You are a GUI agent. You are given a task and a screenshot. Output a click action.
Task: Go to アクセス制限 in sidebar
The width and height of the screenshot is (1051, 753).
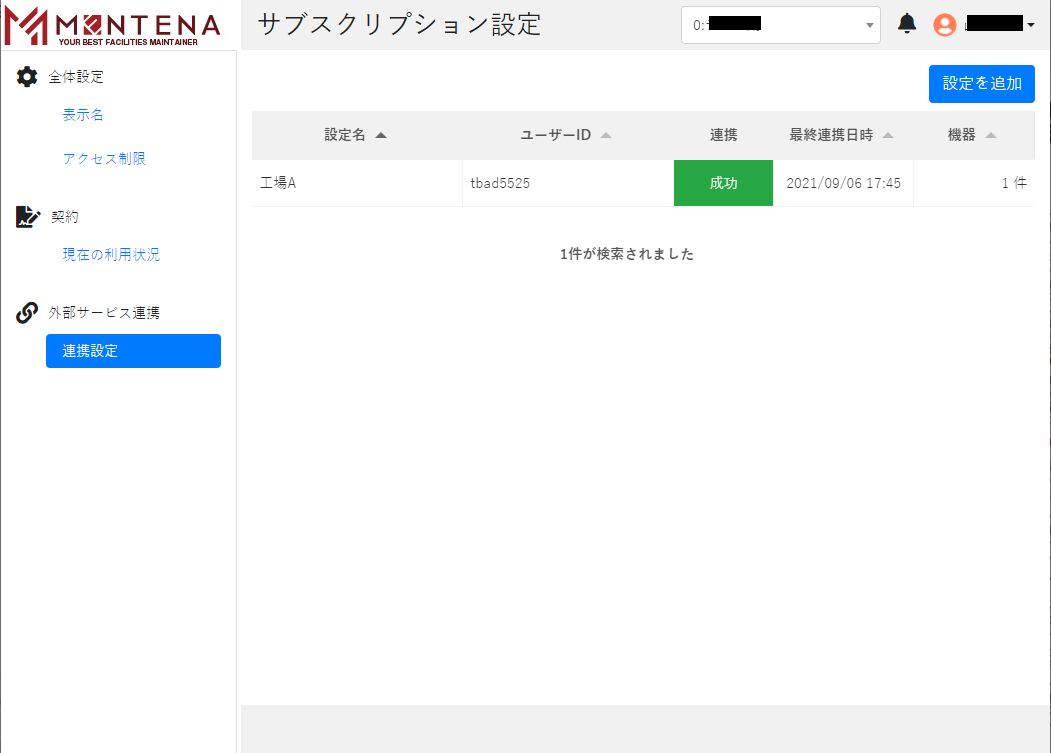pyautogui.click(x=104, y=159)
